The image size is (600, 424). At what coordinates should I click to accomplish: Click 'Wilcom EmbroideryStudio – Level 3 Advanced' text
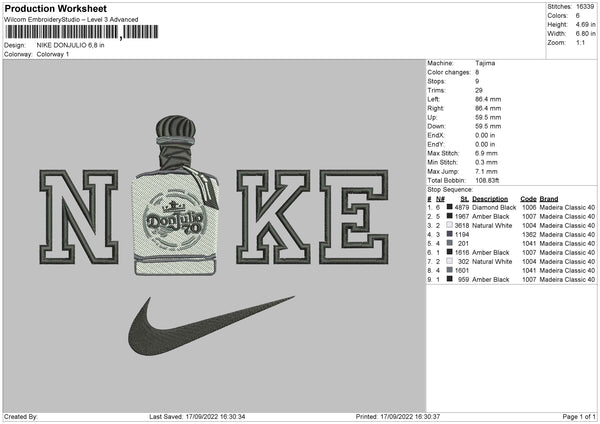(71, 20)
